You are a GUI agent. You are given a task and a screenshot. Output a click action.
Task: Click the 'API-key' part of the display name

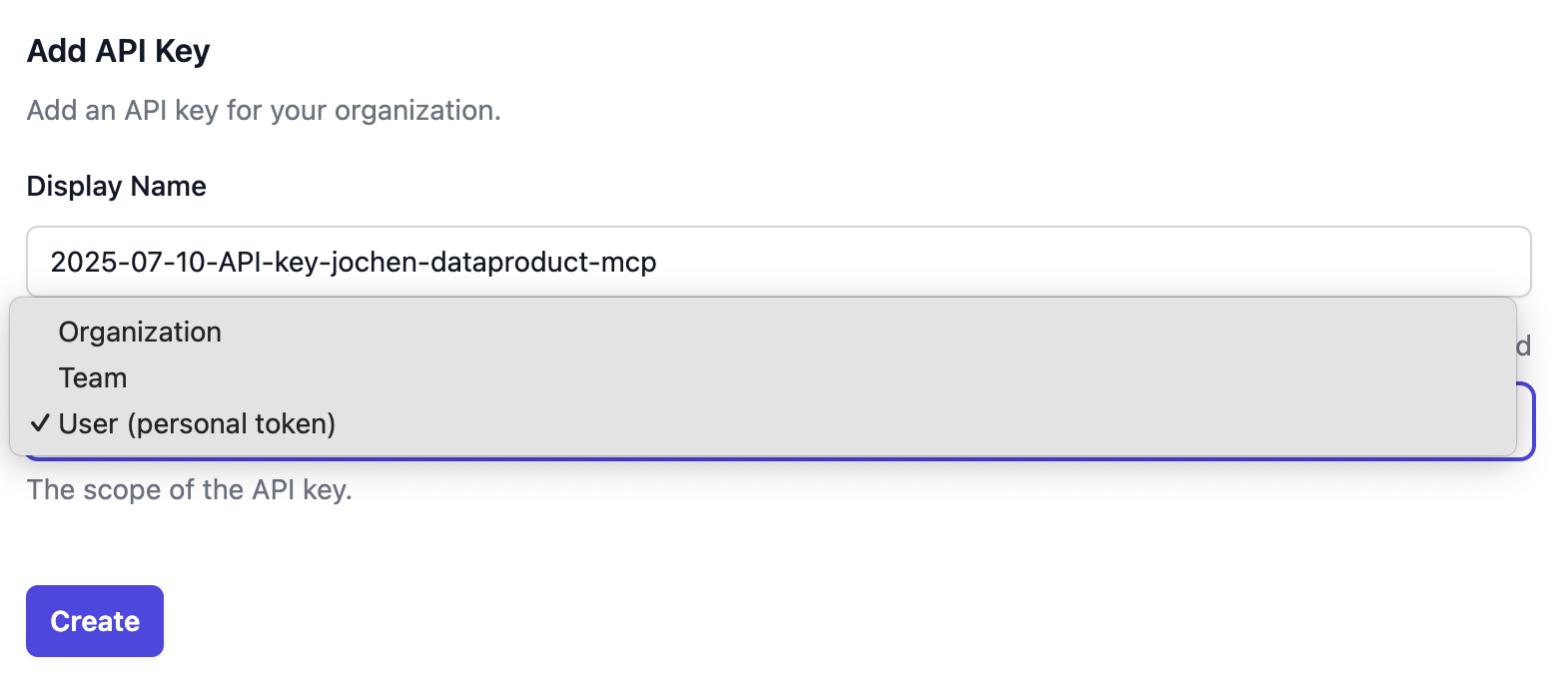[267, 263]
